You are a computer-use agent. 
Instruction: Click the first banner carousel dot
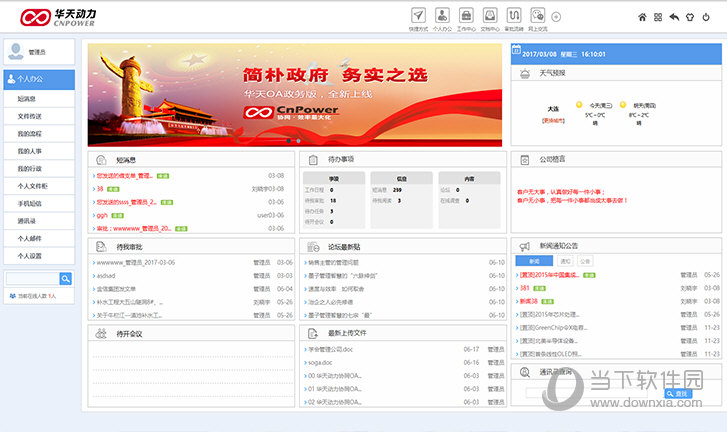pos(288,140)
